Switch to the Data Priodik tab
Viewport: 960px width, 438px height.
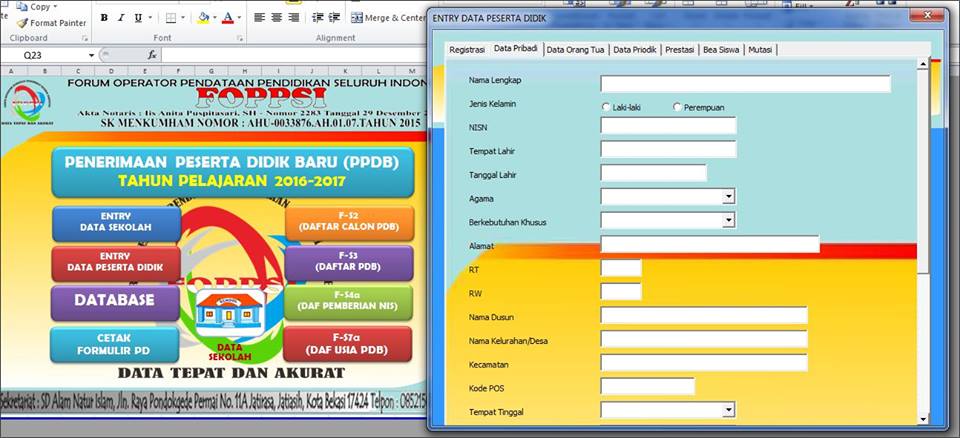click(635, 50)
